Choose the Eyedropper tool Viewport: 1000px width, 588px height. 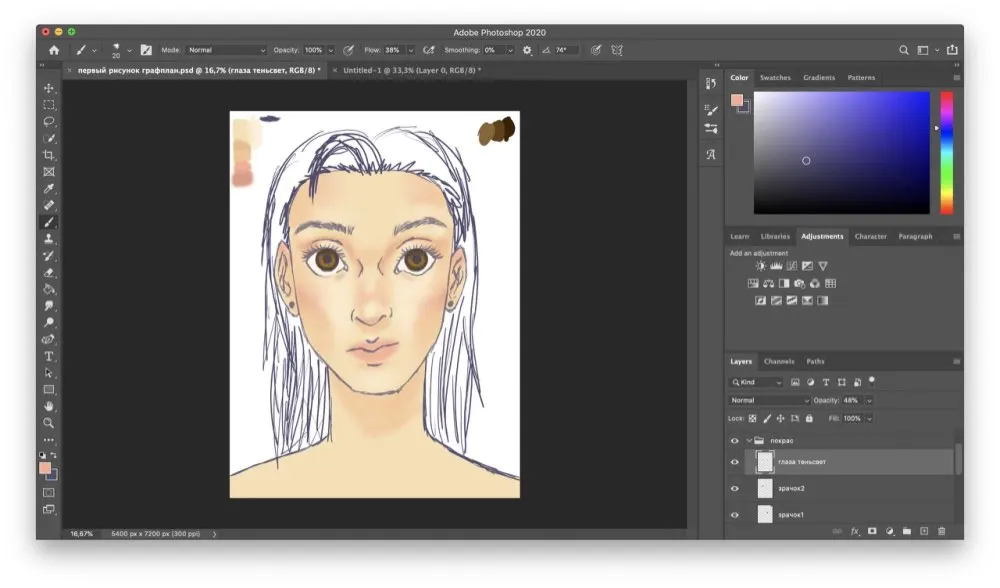coord(48,189)
